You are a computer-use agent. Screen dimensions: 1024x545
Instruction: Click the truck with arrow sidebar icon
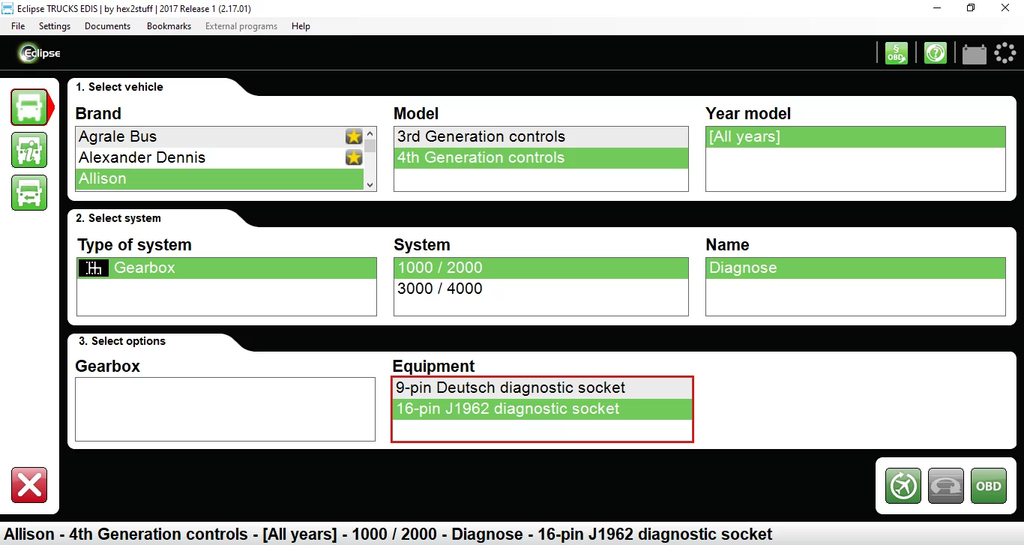click(29, 191)
